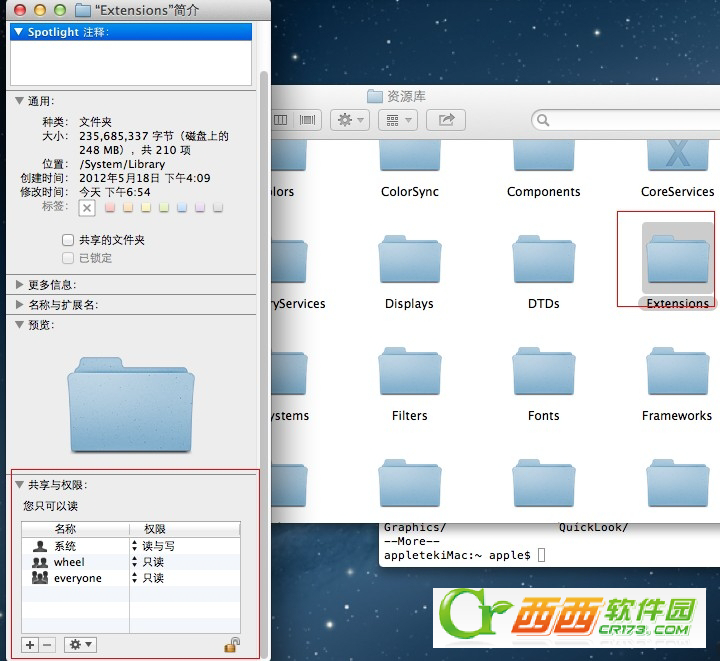Screen dimensions: 720x661
Task: Click the search magnifier icon in Finder
Action: click(543, 120)
